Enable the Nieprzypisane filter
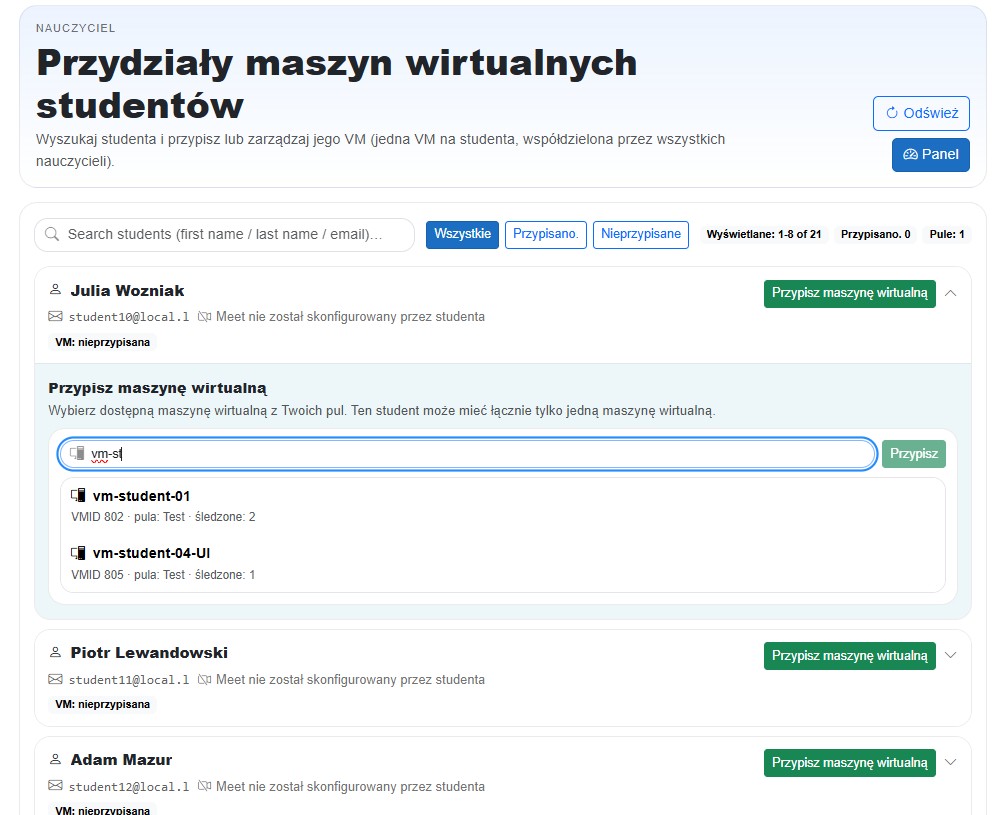The image size is (1005, 815). (x=640, y=234)
